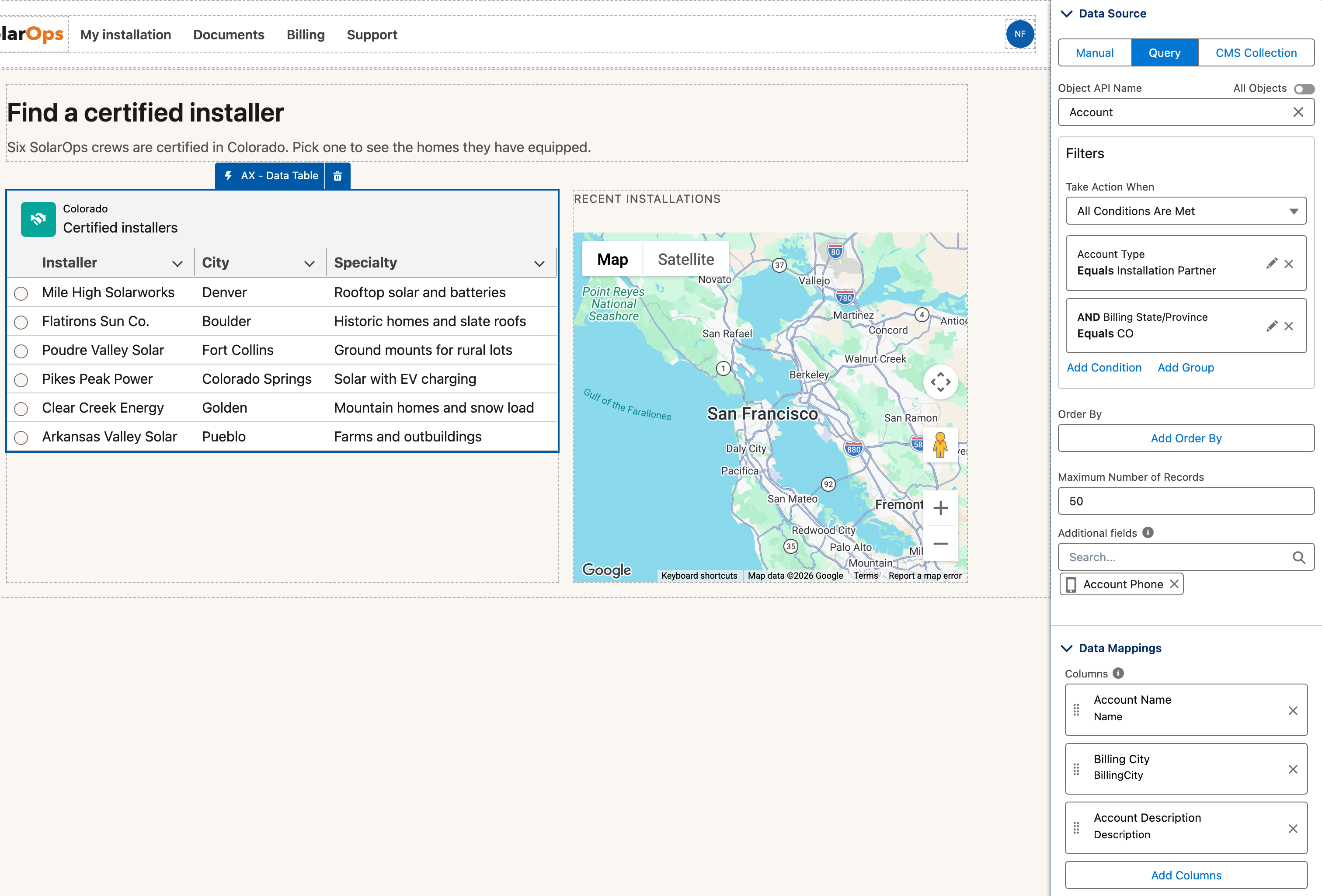Clear the Account object API name
Image resolution: width=1322 pixels, height=896 pixels.
point(1298,112)
